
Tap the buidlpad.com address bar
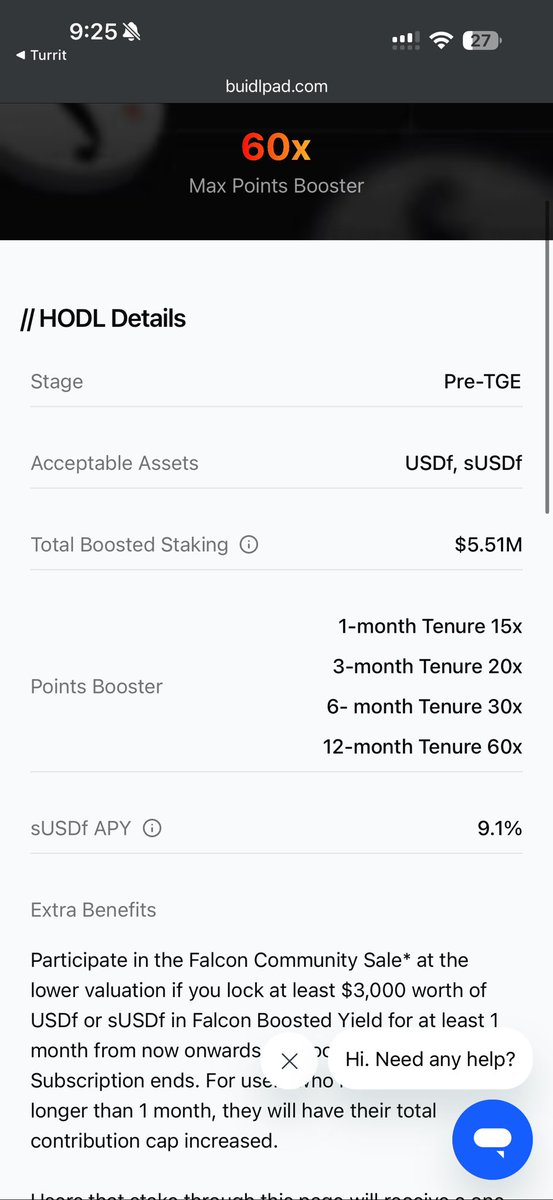point(276,86)
